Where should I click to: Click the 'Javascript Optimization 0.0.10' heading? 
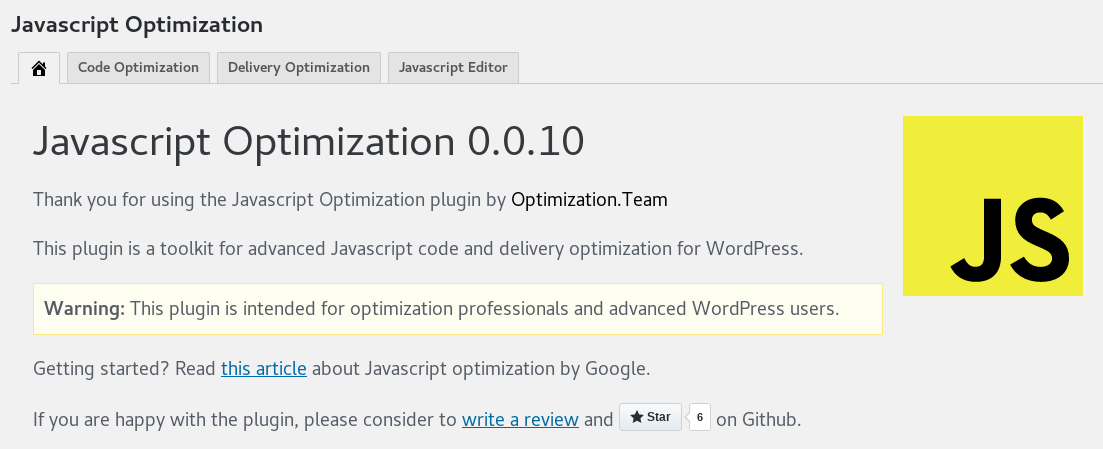[308, 142]
